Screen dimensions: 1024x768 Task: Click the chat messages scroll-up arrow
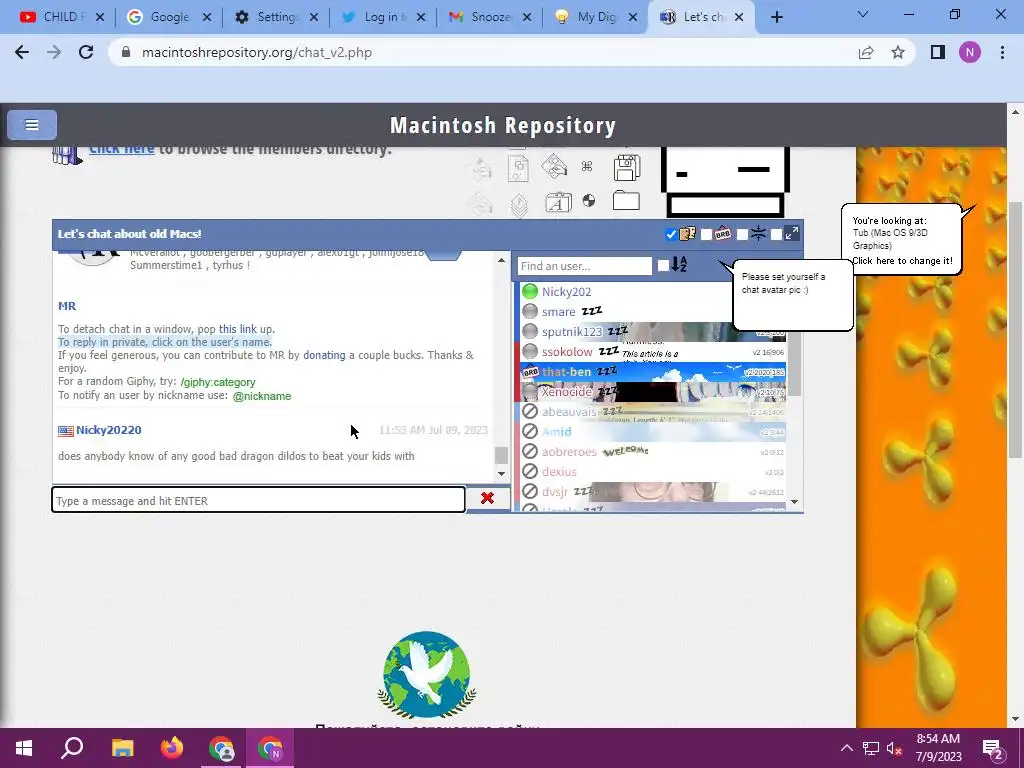(501, 260)
